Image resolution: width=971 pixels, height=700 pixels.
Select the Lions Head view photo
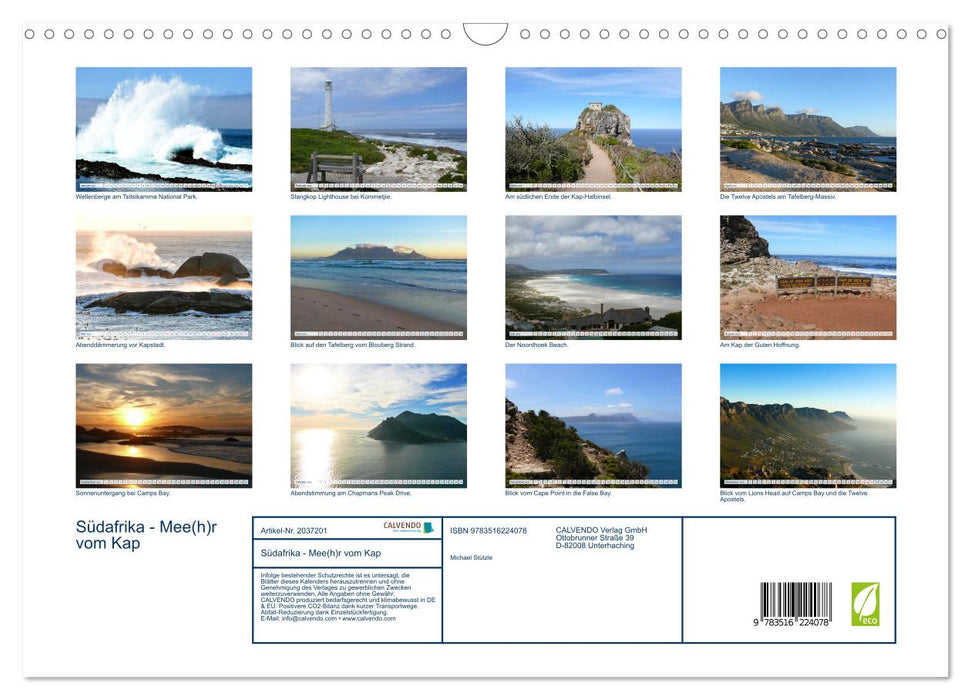pyautogui.click(x=808, y=425)
